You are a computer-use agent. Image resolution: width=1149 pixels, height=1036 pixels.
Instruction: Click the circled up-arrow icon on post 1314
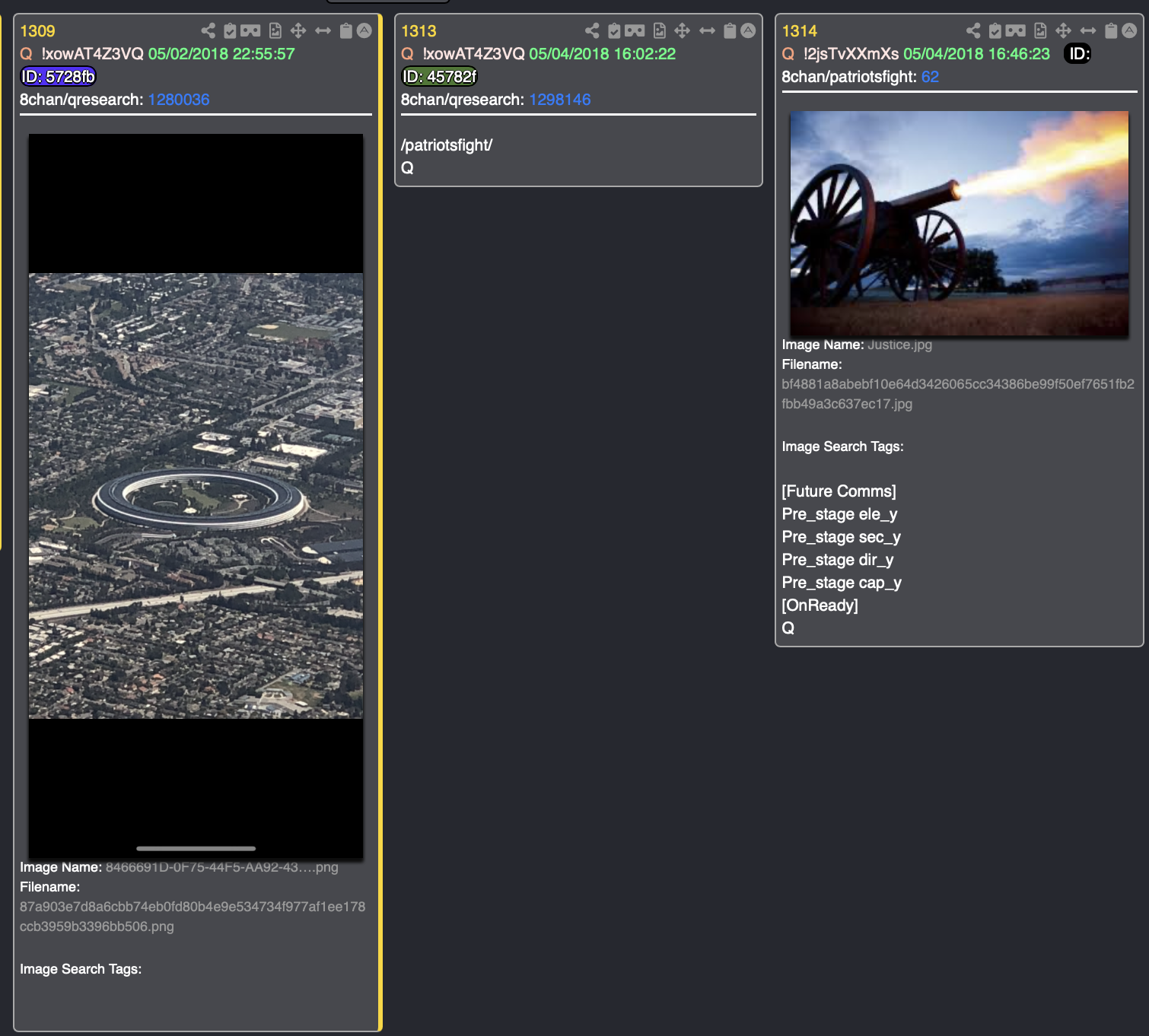pos(1130,30)
